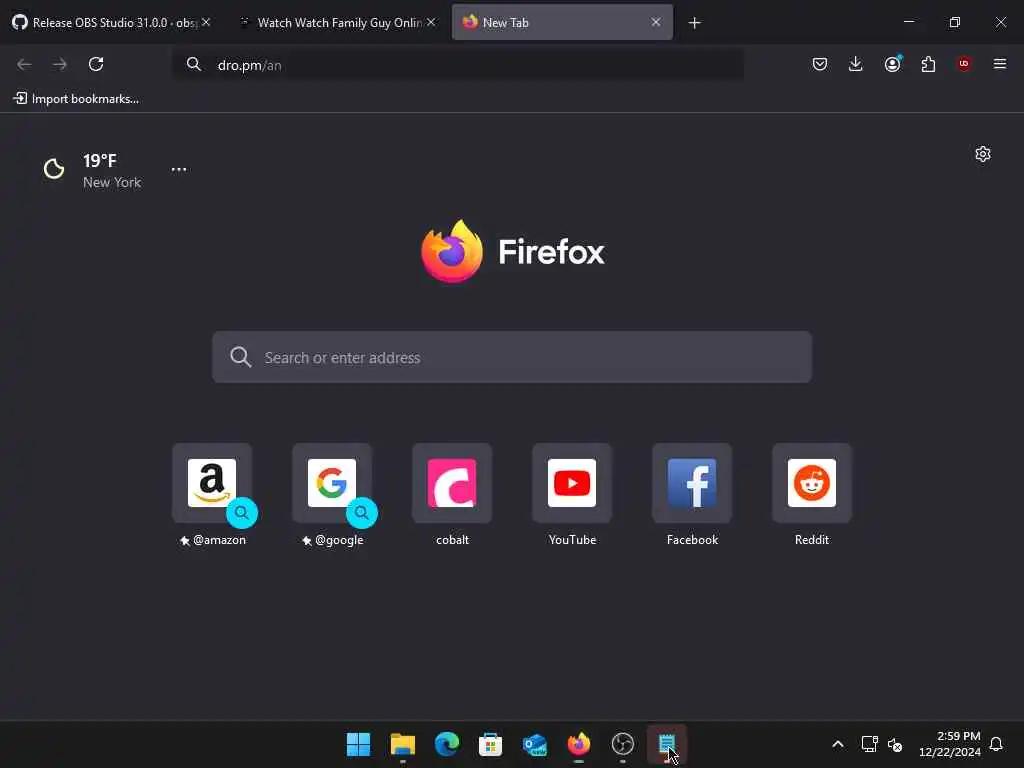Open Outlook from taskbar
Viewport: 1024px width, 768px height.
tap(535, 744)
